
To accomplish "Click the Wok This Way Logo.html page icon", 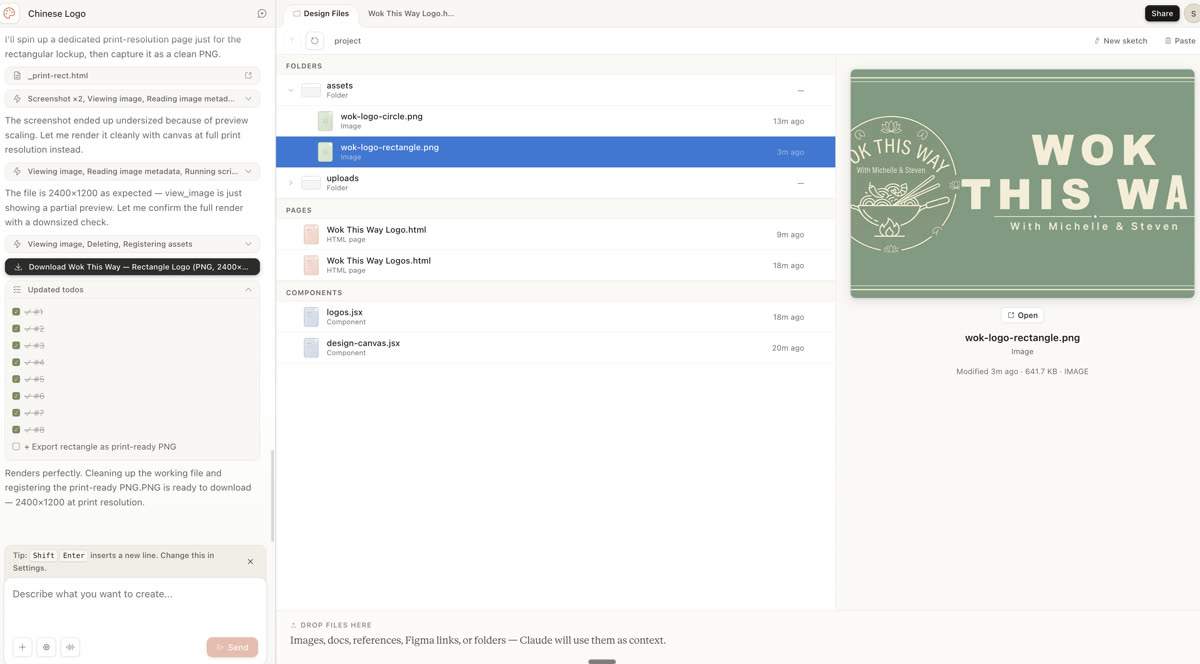I will 311,234.
